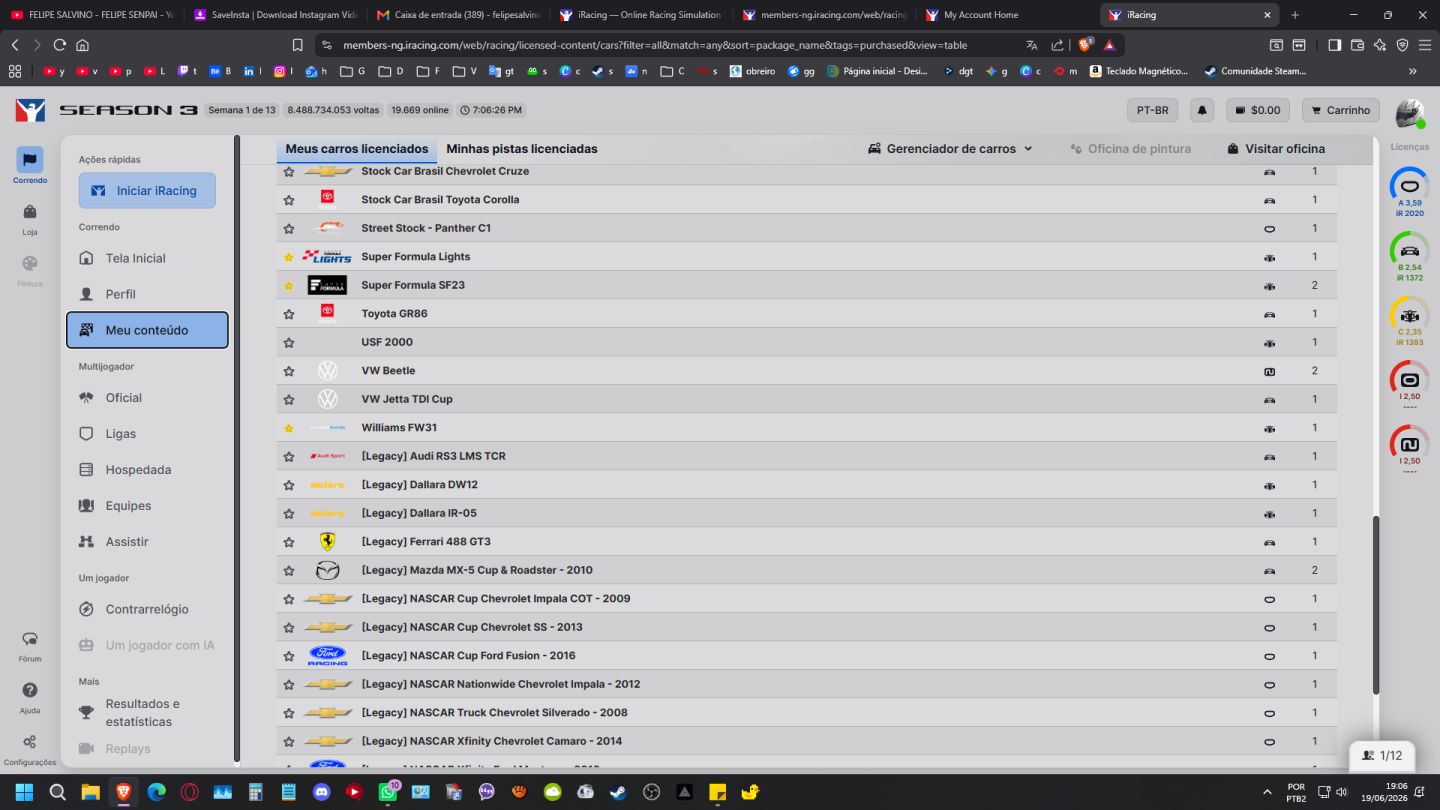Click the iRacing logo in header

pyautogui.click(x=31, y=110)
